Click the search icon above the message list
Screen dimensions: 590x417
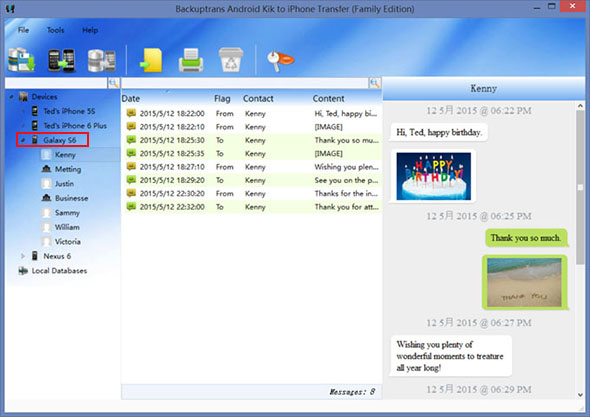click(x=374, y=83)
